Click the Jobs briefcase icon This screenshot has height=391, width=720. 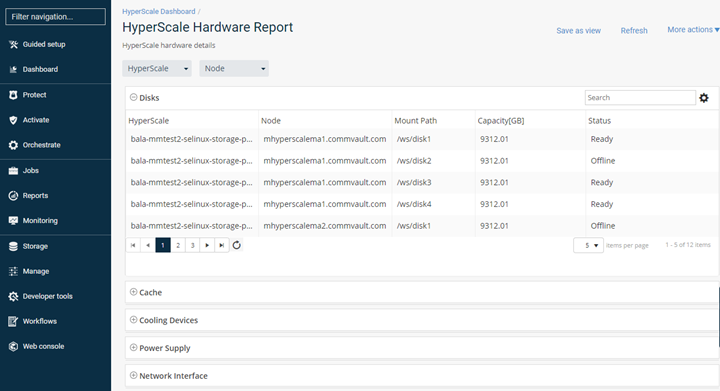pos(13,171)
